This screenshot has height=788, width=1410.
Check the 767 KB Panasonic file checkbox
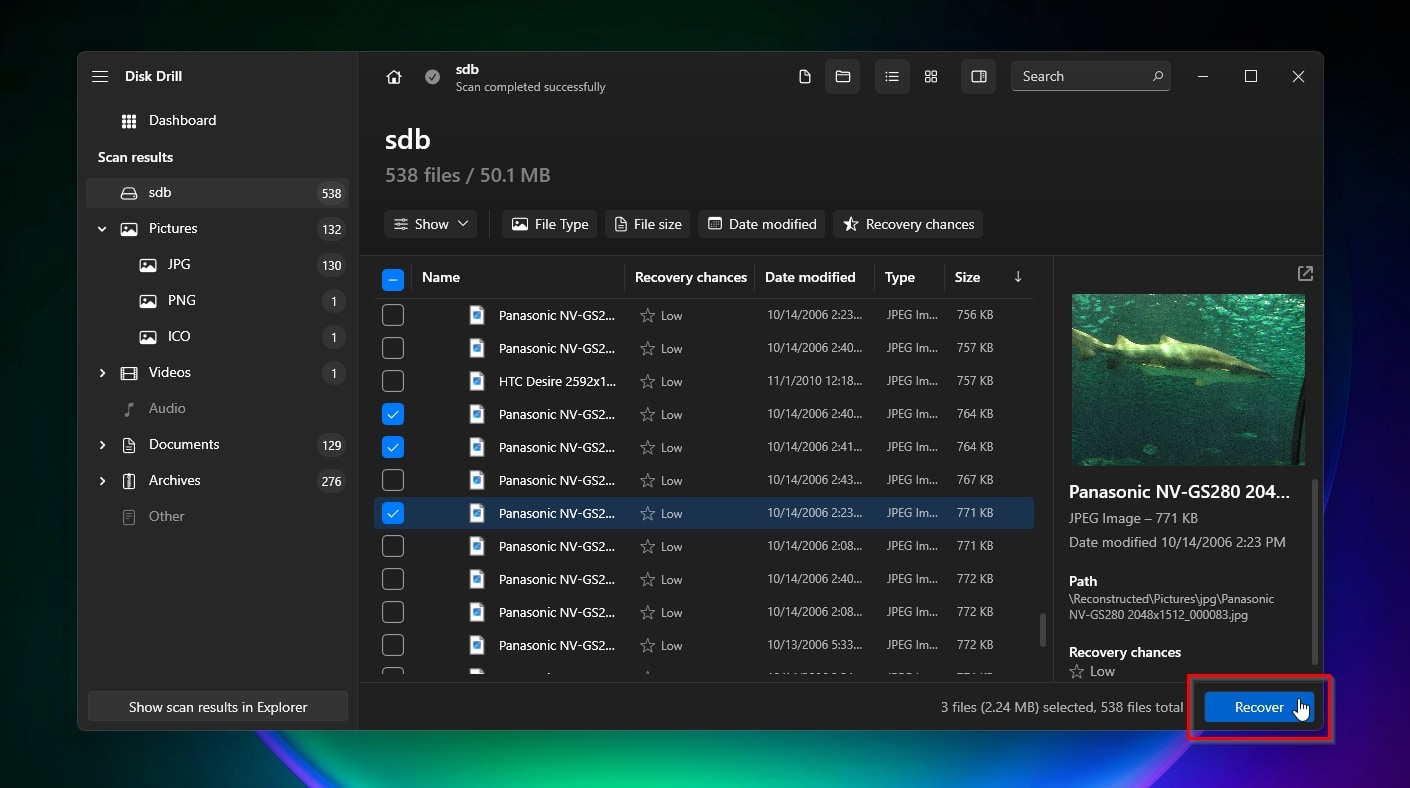(x=393, y=480)
